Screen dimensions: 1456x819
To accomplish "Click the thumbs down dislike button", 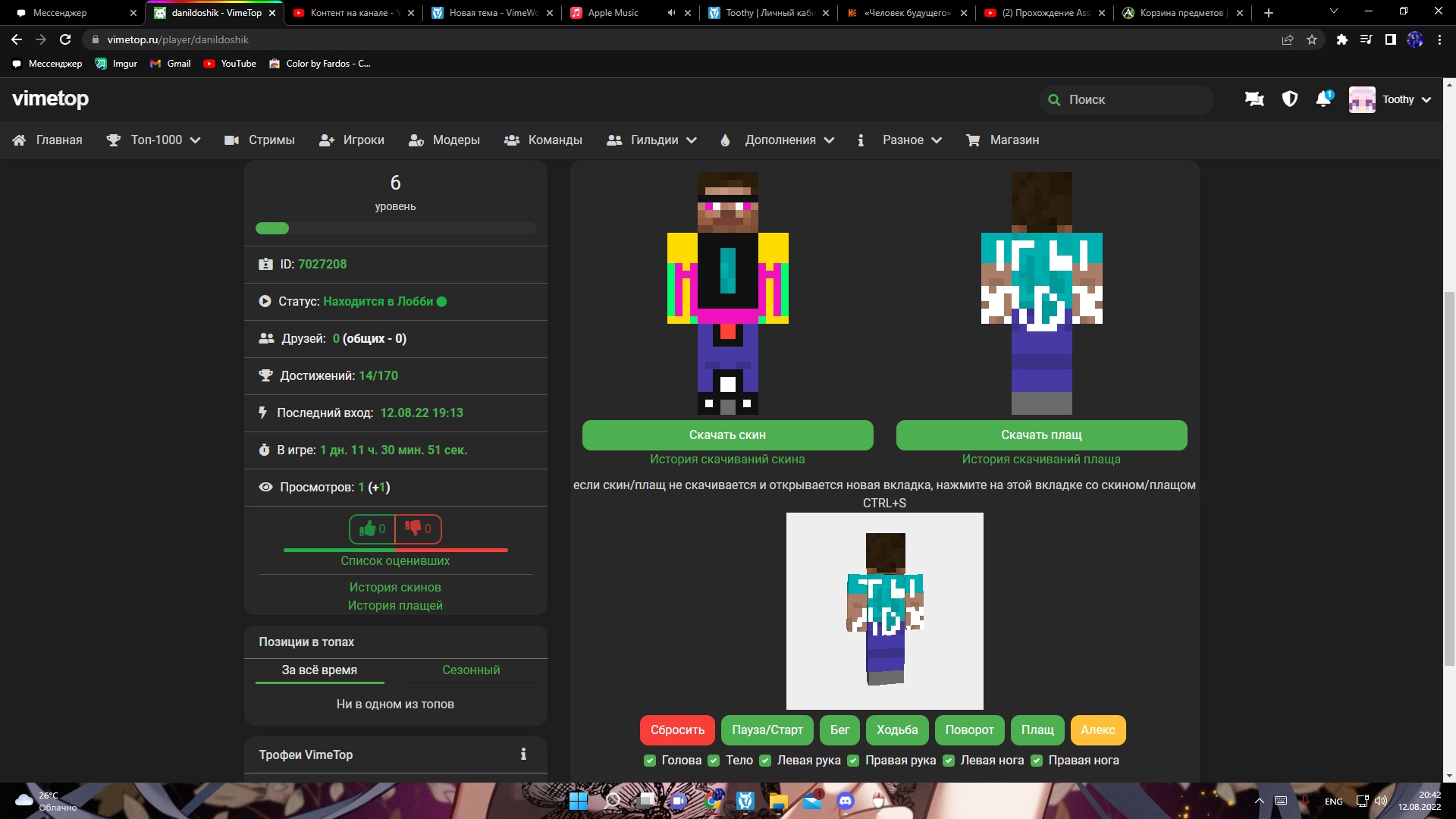I will pos(418,529).
